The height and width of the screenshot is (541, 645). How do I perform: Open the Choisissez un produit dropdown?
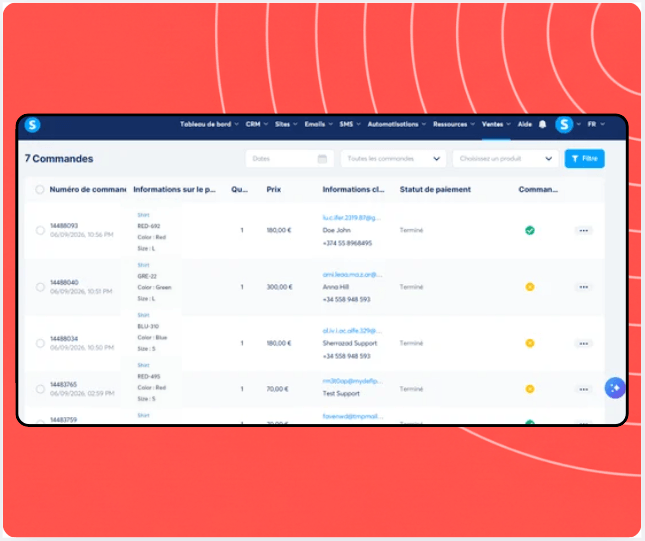(506, 159)
